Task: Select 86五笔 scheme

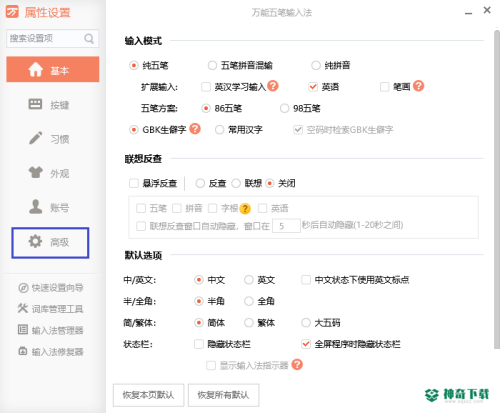Action: click(206, 108)
